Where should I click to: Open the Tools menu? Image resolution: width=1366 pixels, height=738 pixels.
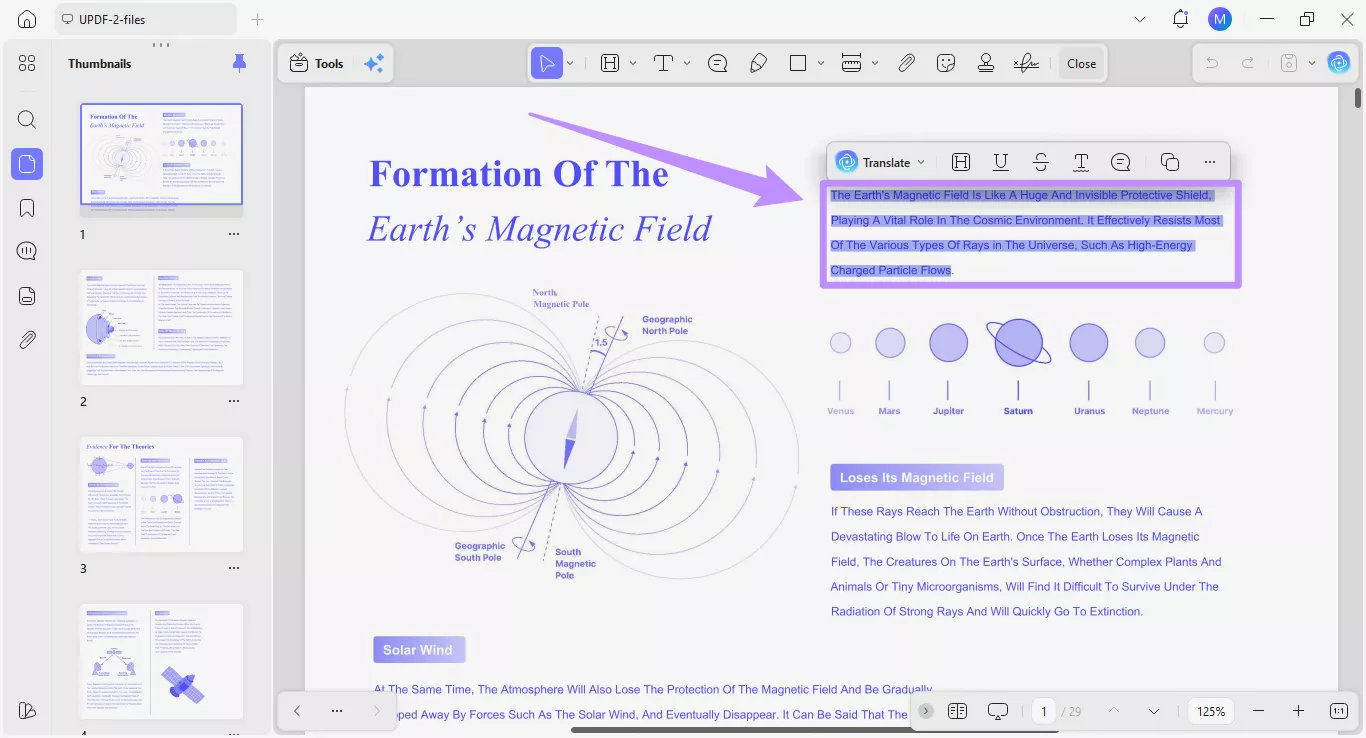(316, 62)
